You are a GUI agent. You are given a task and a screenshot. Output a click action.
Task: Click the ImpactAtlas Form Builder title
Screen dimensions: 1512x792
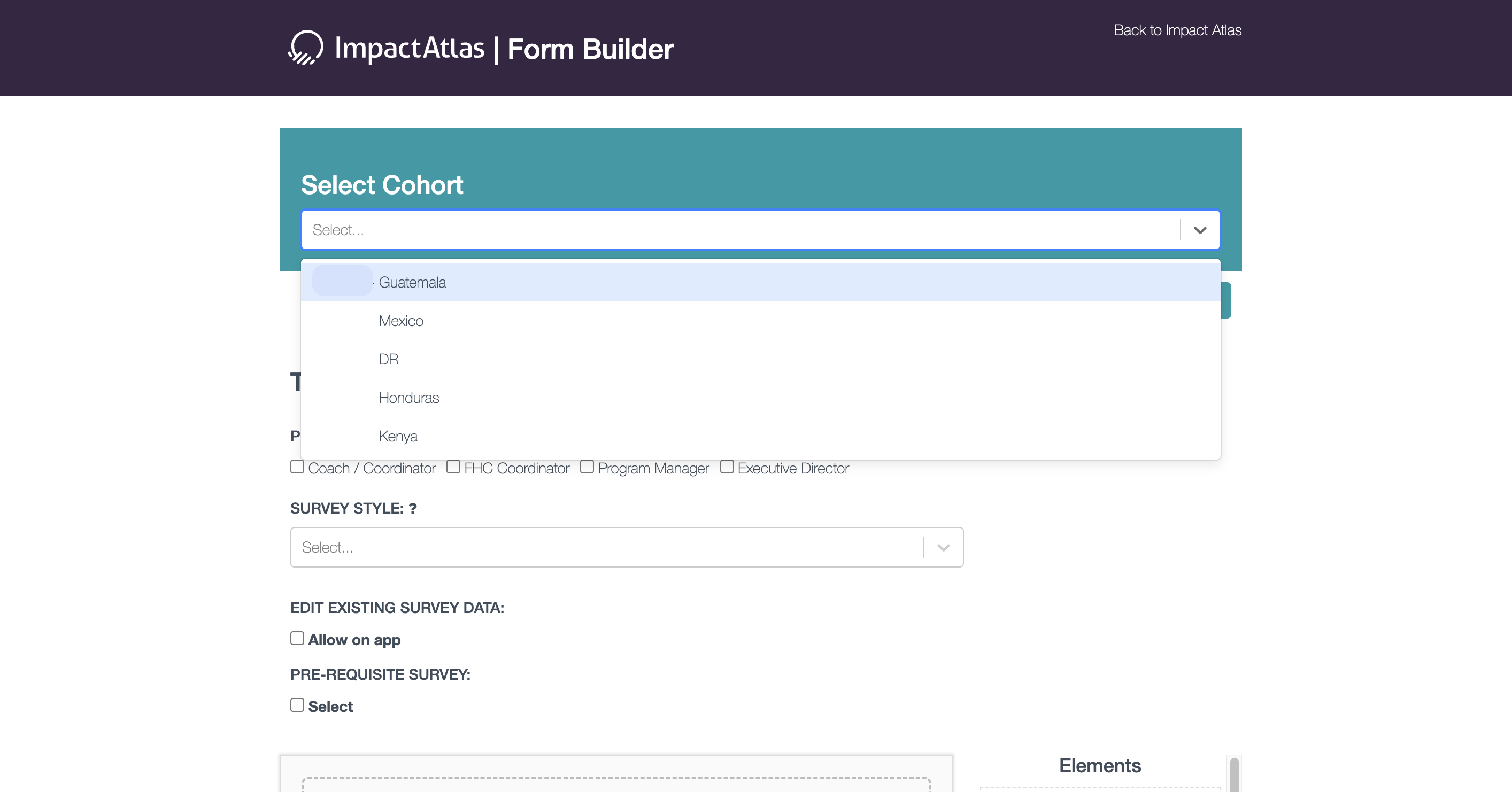coord(504,49)
